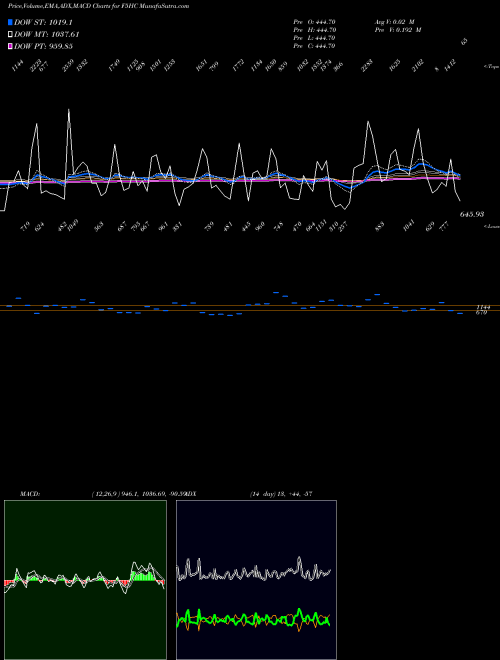Select the 'DOW ST: 1019.1' legend text
The height and width of the screenshot is (660, 500).
coord(43,22)
